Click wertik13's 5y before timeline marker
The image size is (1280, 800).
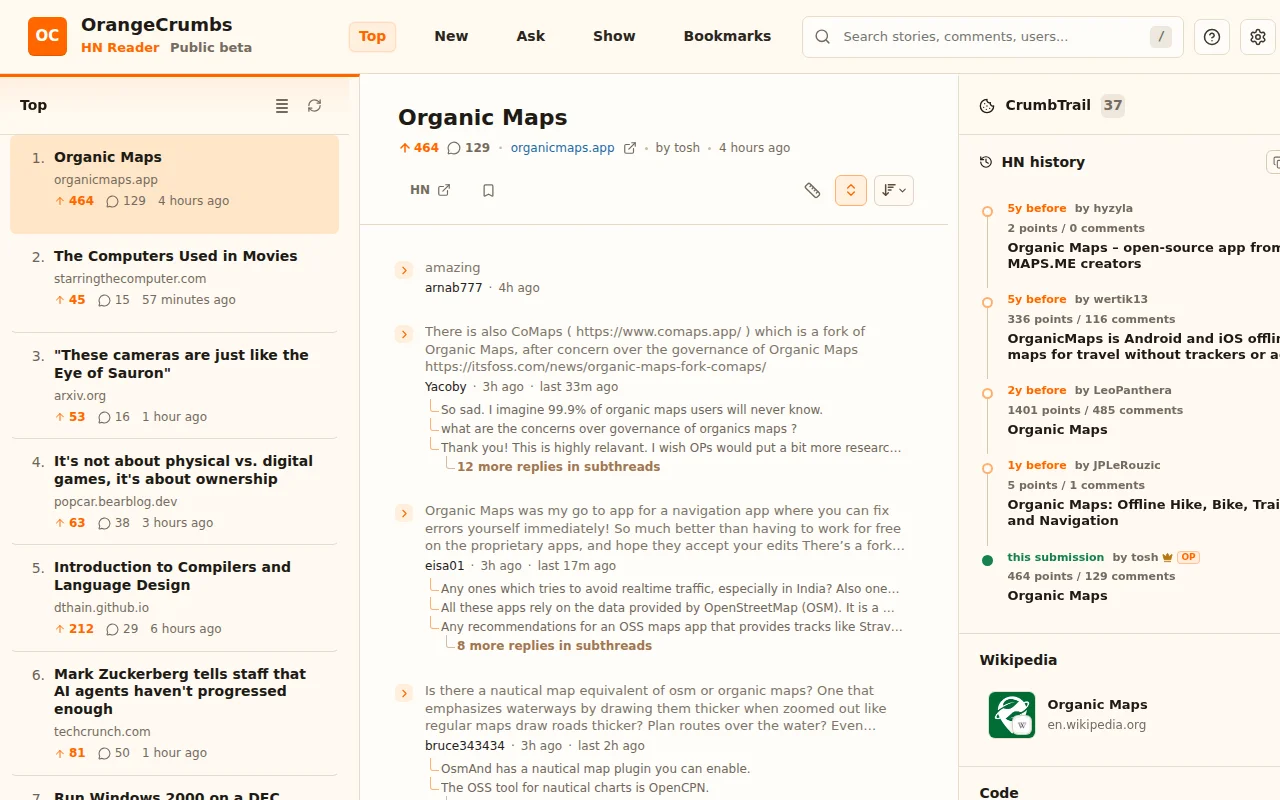tap(988, 302)
